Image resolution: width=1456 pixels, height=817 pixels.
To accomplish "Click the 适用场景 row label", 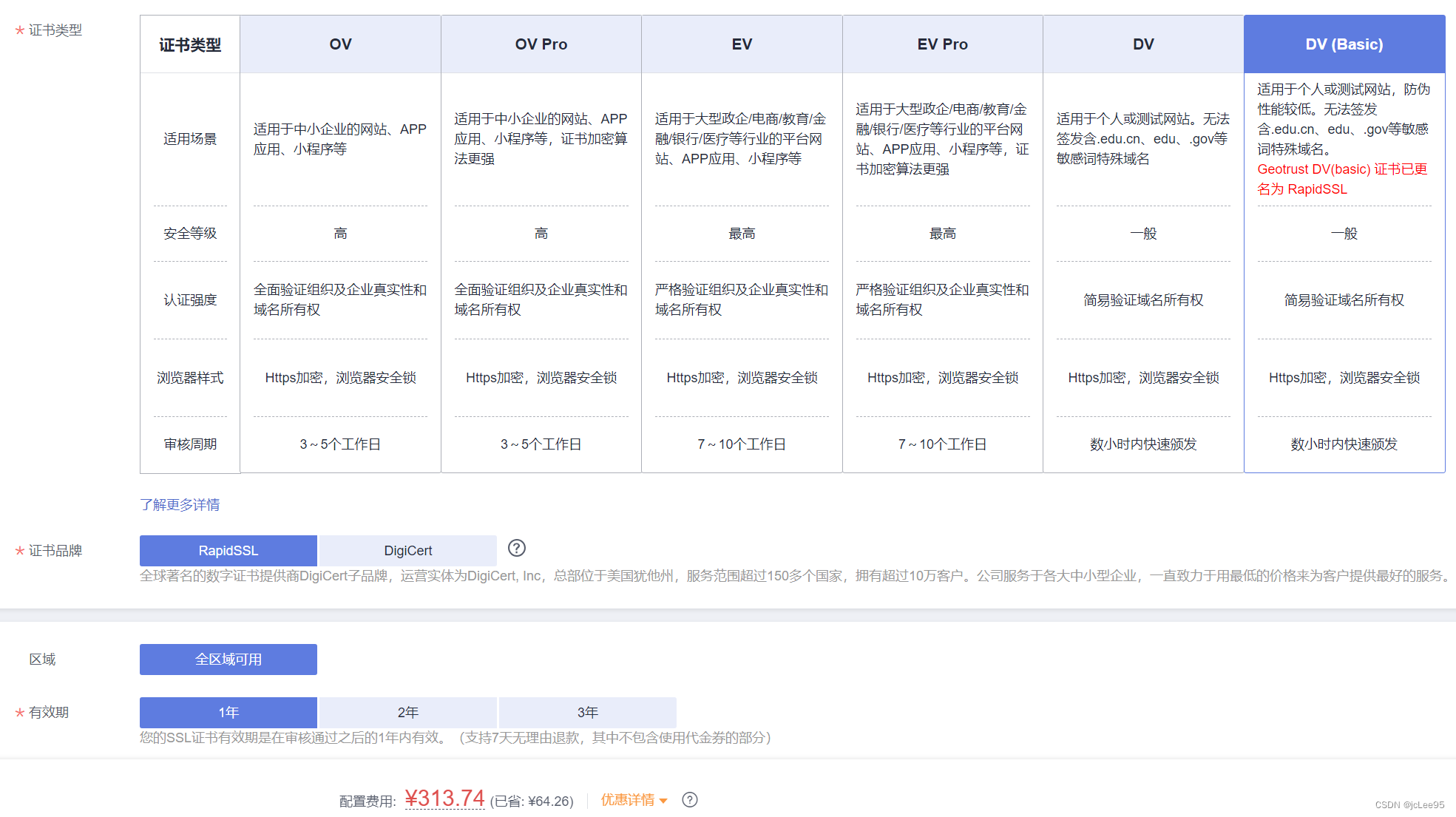I will point(190,139).
